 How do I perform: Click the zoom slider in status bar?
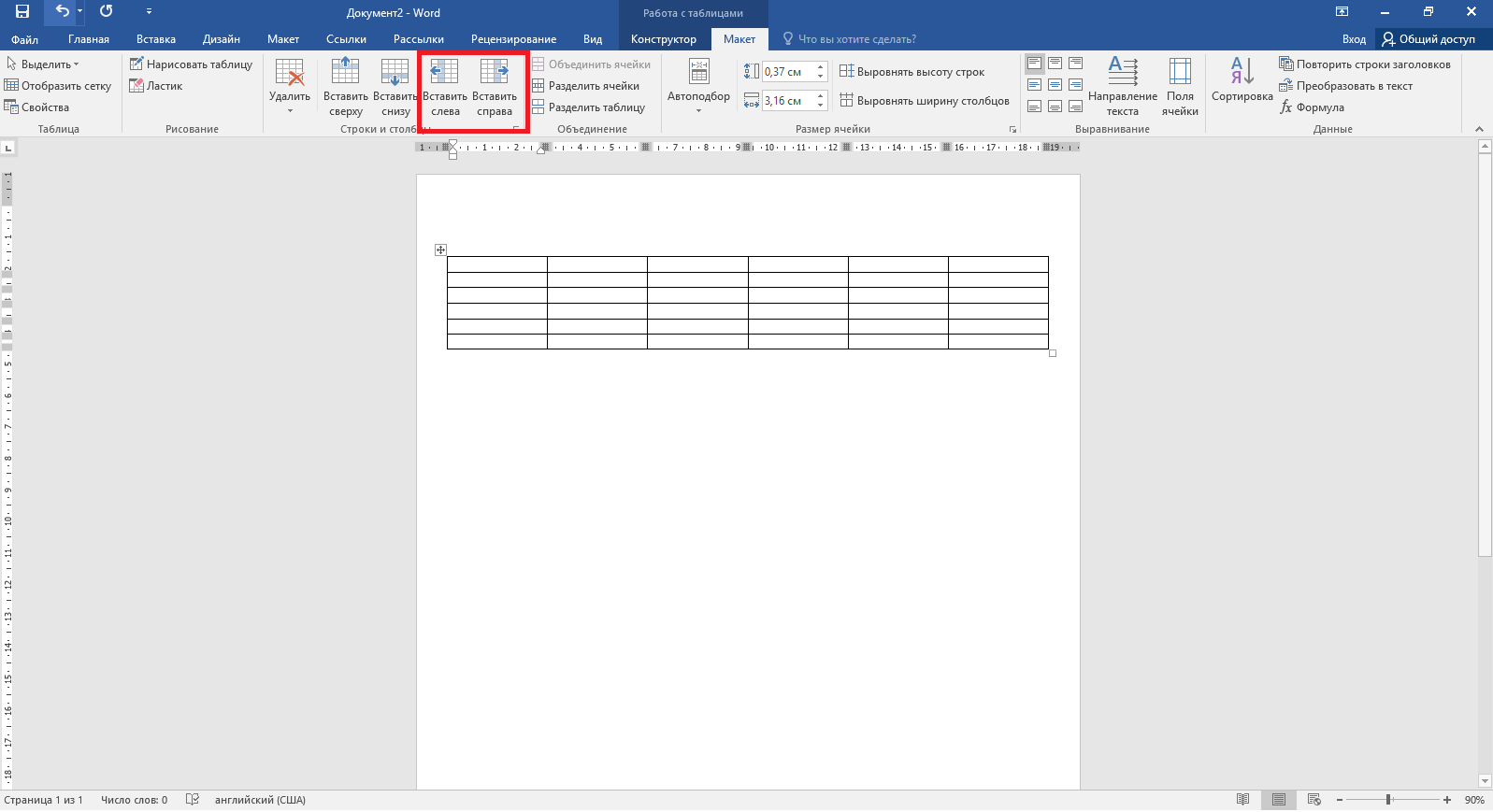tap(1389, 800)
